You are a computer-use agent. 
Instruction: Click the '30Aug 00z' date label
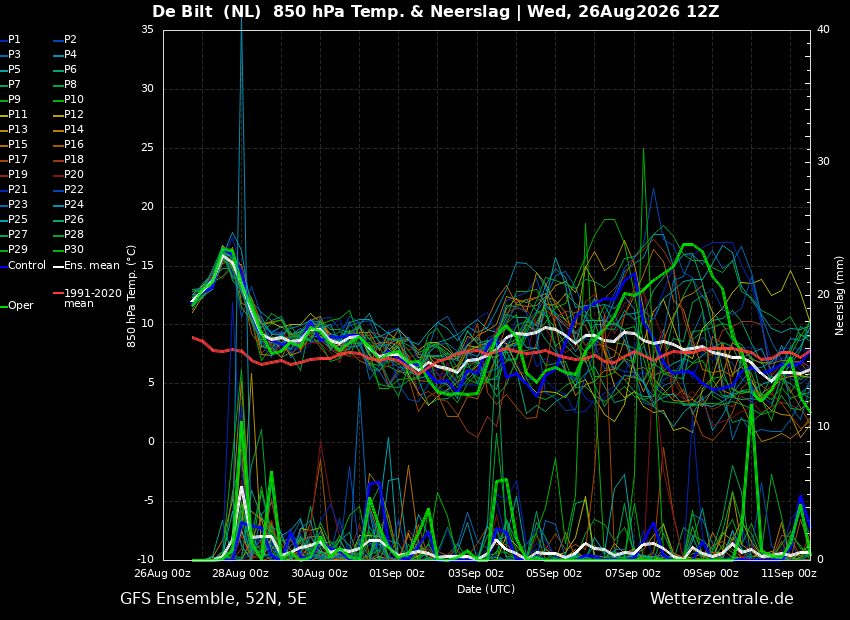pos(319,573)
